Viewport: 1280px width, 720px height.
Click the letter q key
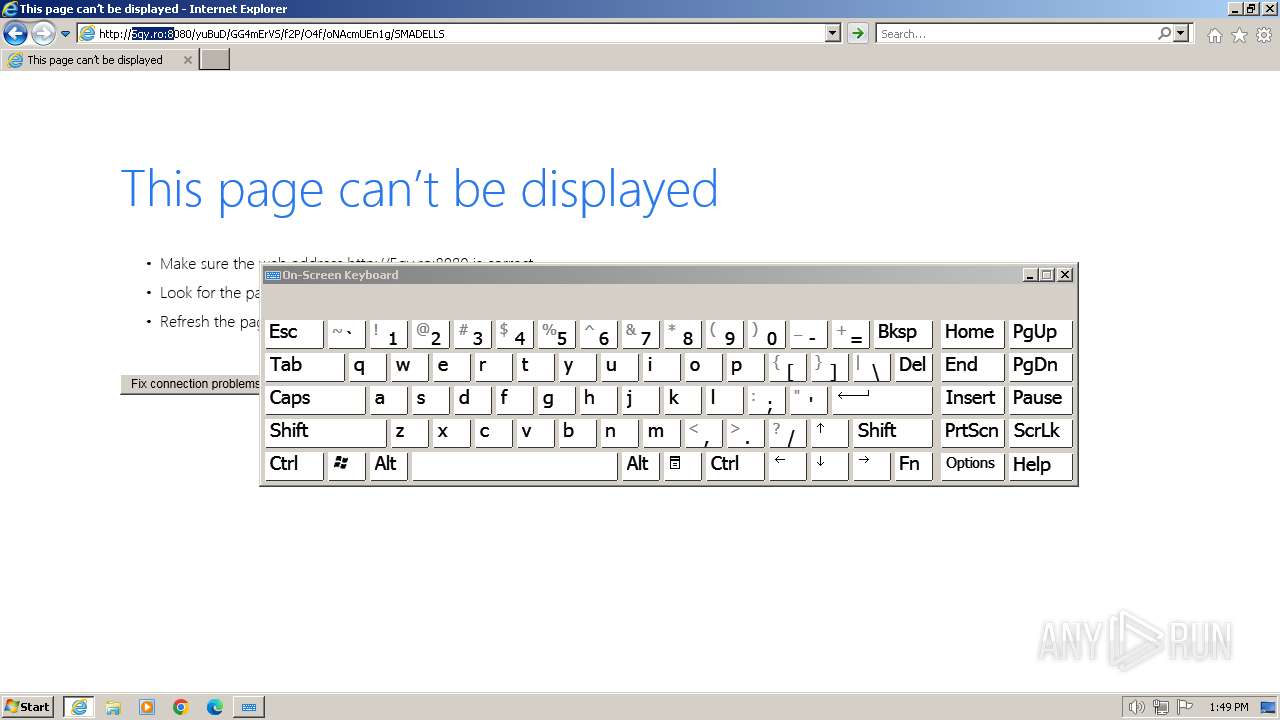367,366
